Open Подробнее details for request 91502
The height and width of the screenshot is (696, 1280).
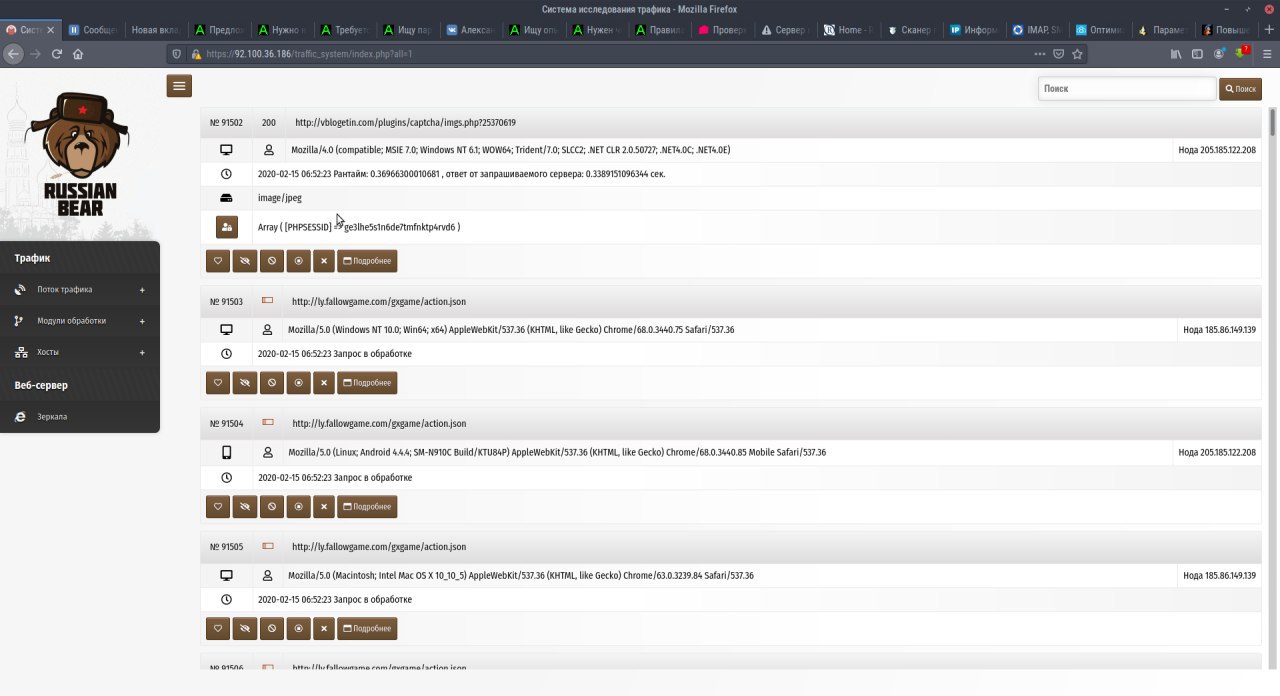[367, 261]
